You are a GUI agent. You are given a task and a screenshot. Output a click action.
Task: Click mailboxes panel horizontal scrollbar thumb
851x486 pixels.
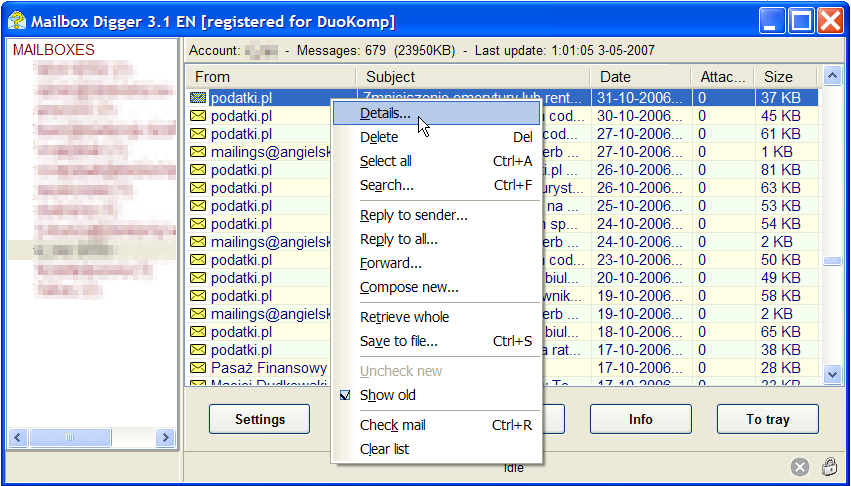(71, 437)
